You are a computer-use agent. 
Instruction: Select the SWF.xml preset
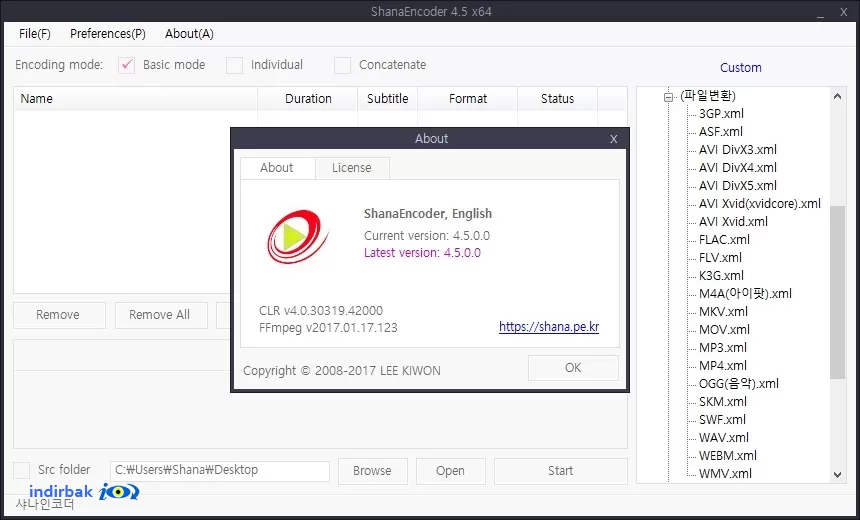tap(722, 420)
